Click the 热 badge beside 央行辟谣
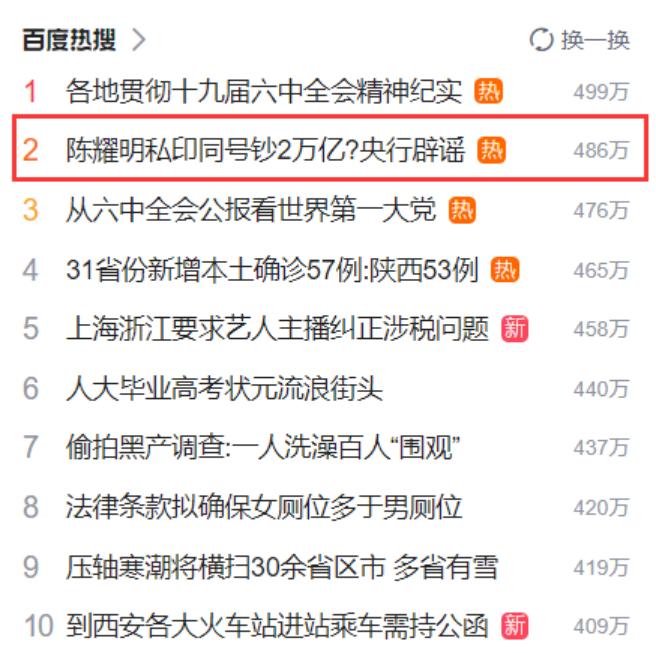This screenshot has width=656, height=653. [x=492, y=150]
